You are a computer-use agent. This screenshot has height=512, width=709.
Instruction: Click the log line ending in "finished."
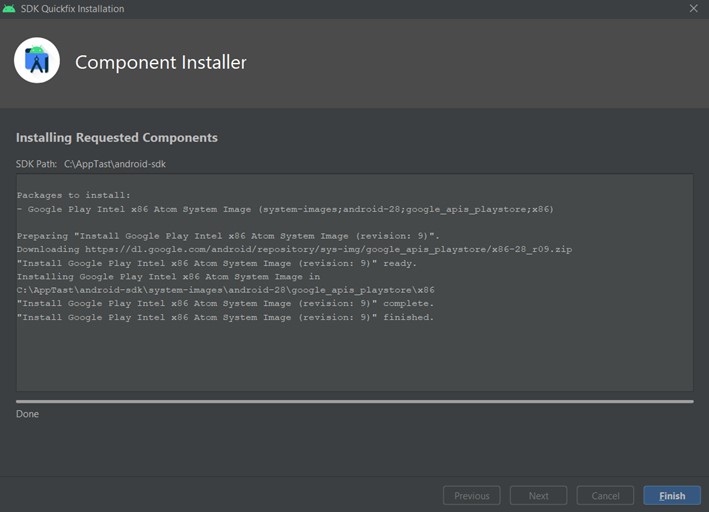pyautogui.click(x=225, y=317)
